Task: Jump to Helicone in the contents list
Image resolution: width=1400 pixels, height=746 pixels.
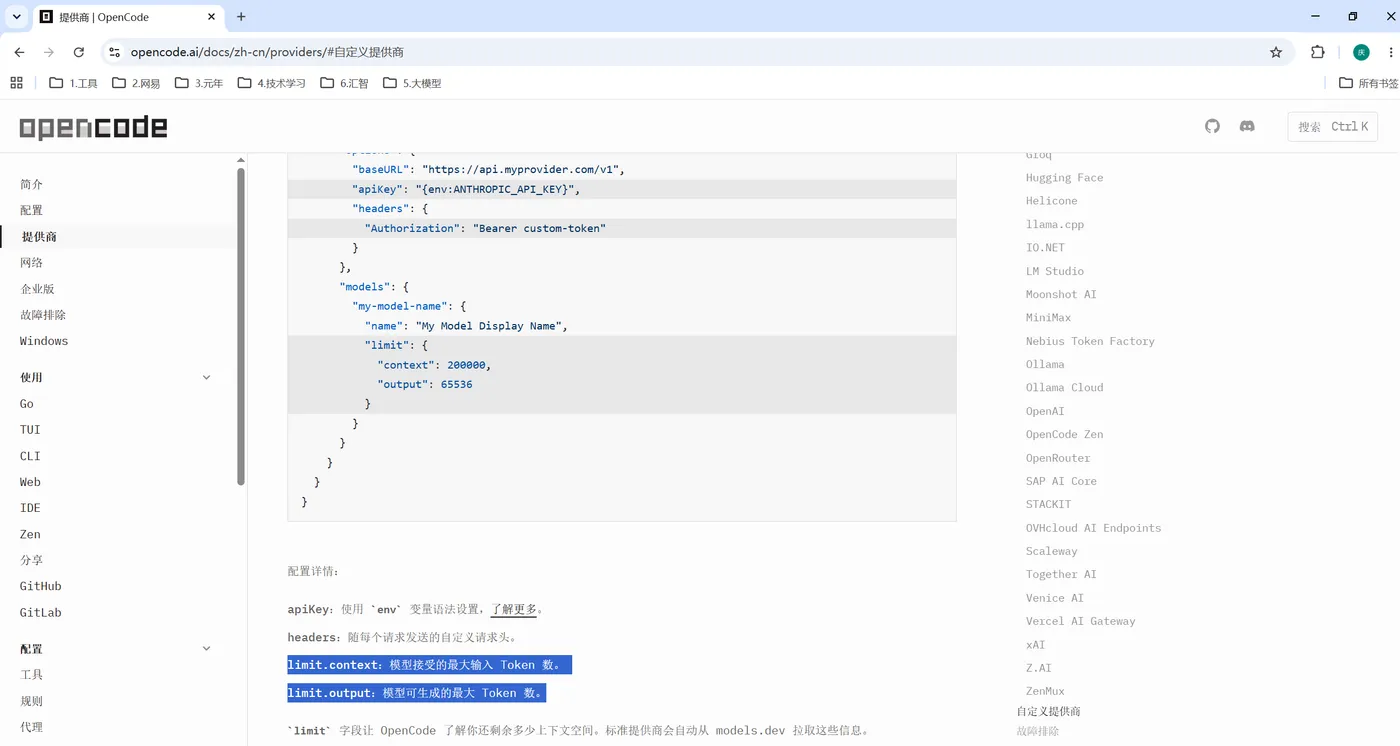Action: pos(1051,201)
